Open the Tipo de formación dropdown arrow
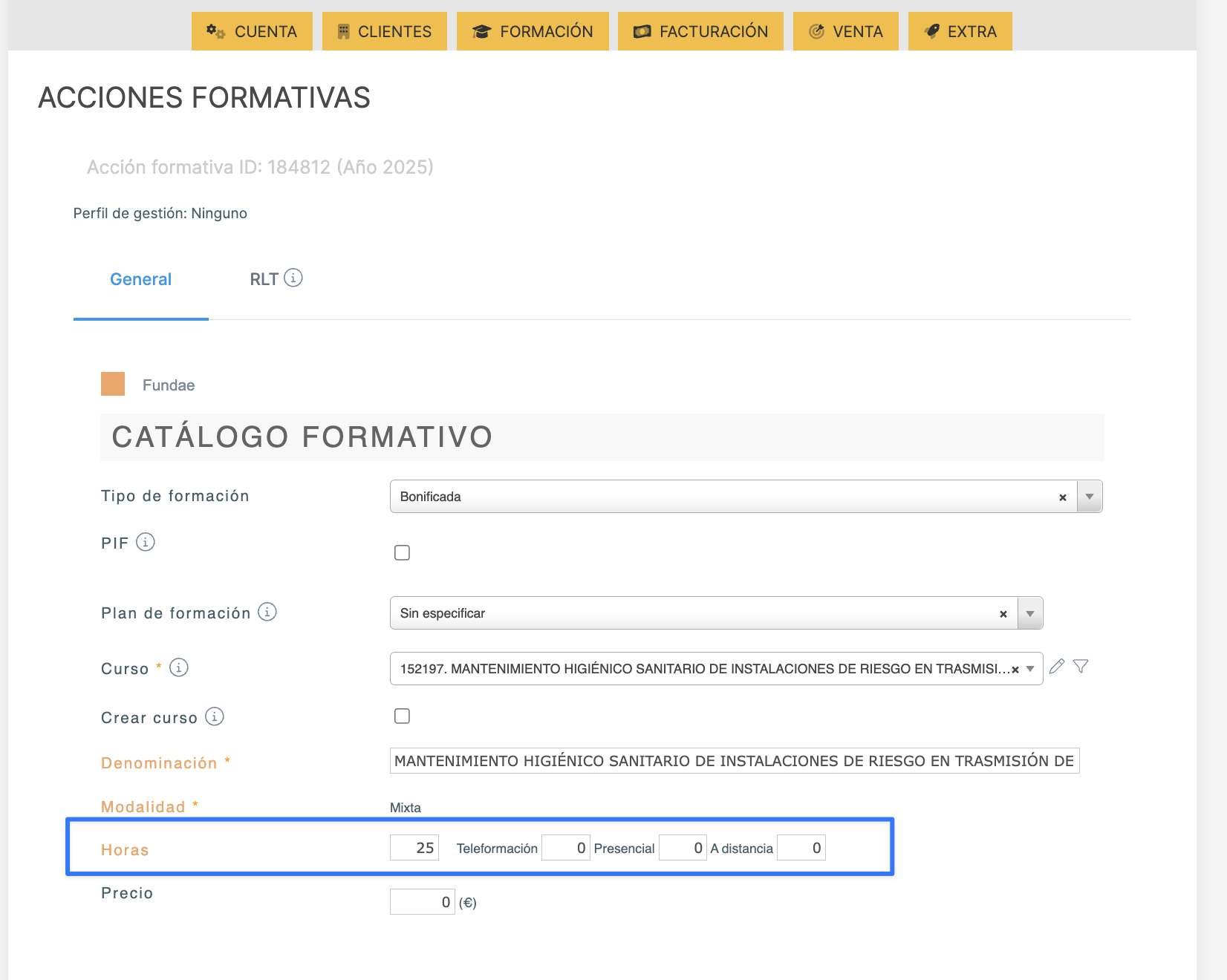This screenshot has width=1227, height=980. (x=1090, y=497)
